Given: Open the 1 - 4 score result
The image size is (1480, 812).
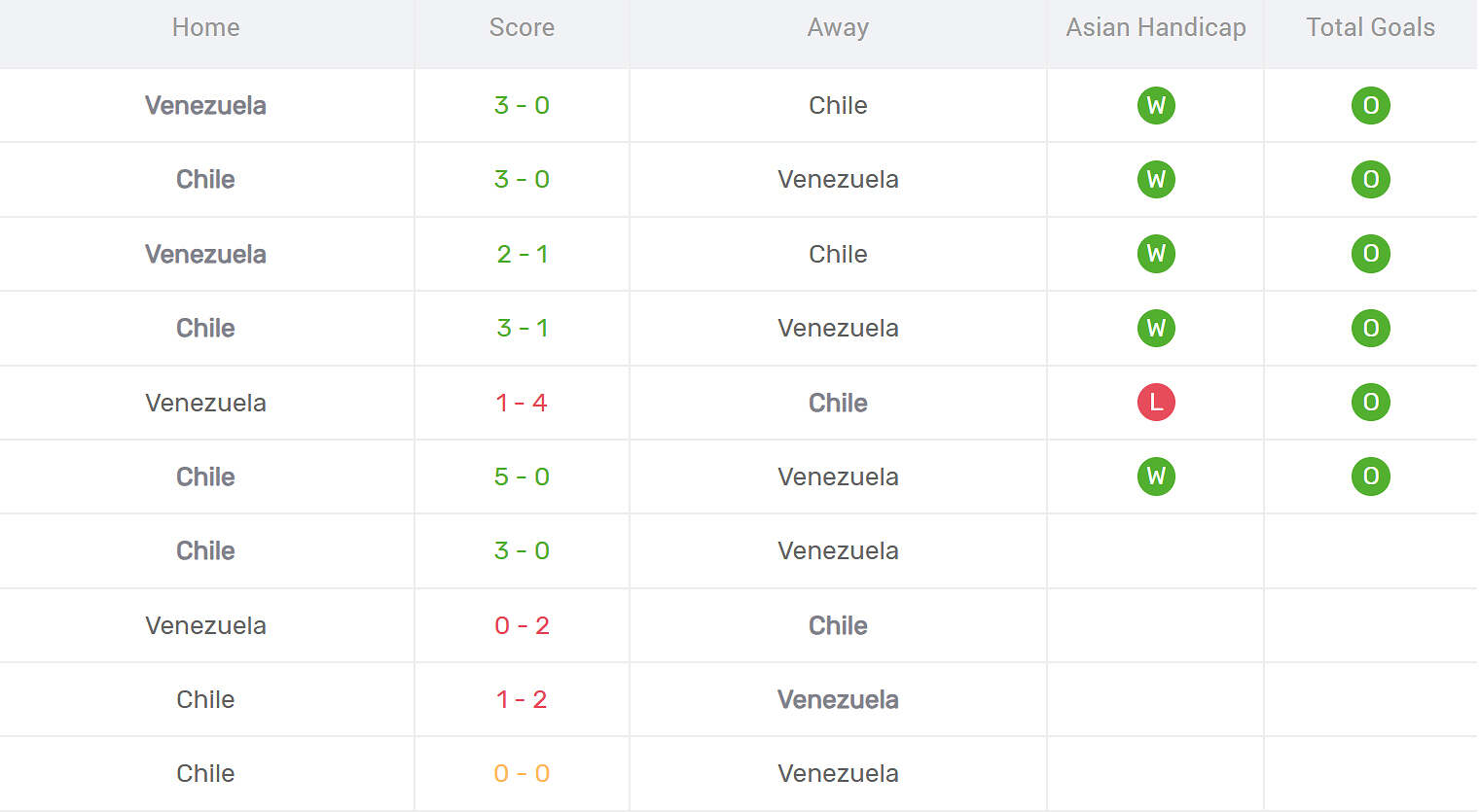Looking at the screenshot, I should tap(522, 403).
